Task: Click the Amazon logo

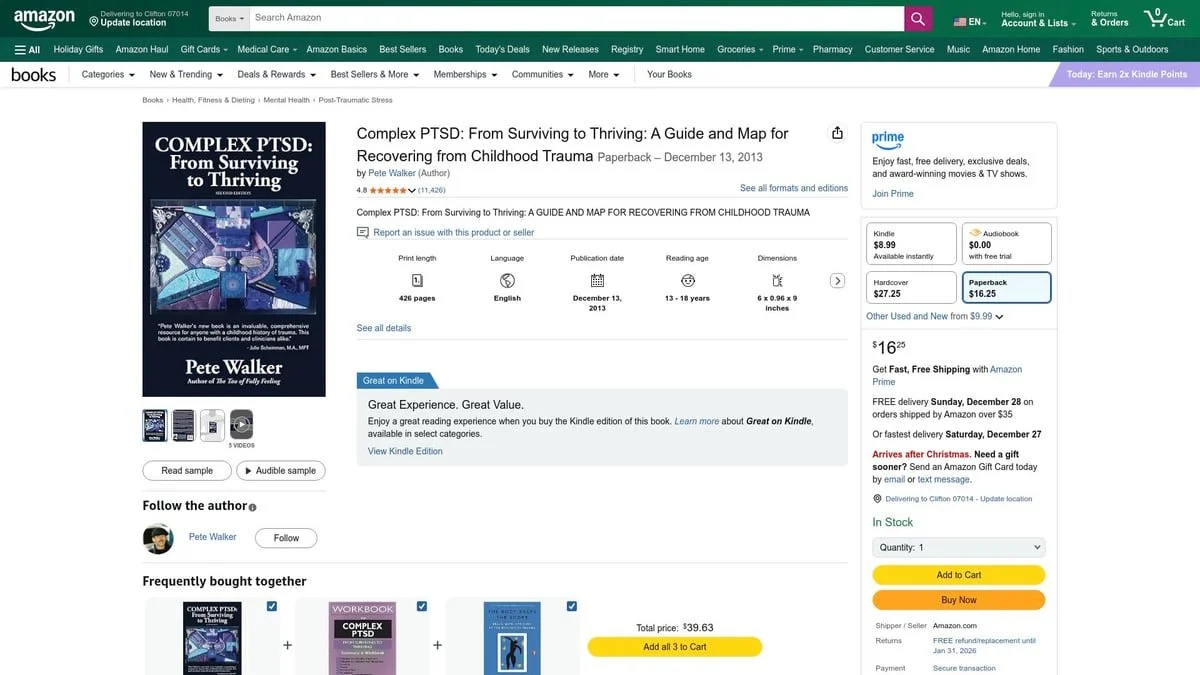Action: (45, 18)
